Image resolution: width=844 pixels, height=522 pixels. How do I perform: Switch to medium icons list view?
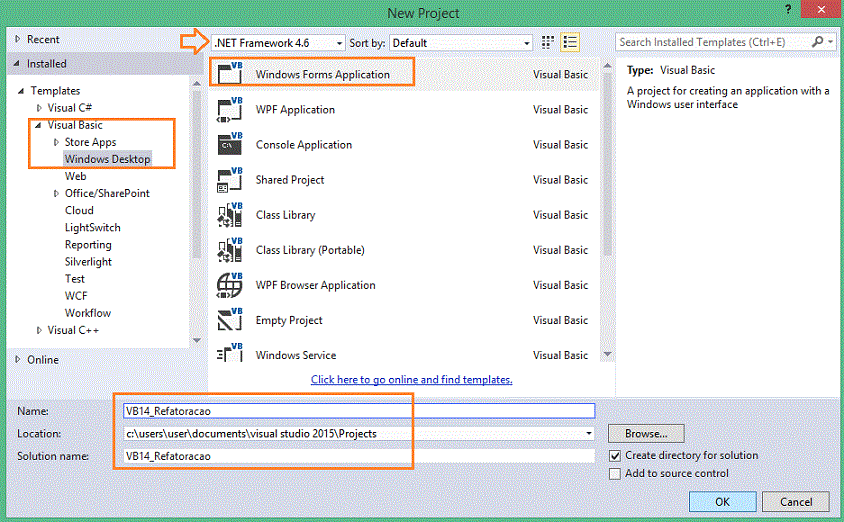(570, 43)
